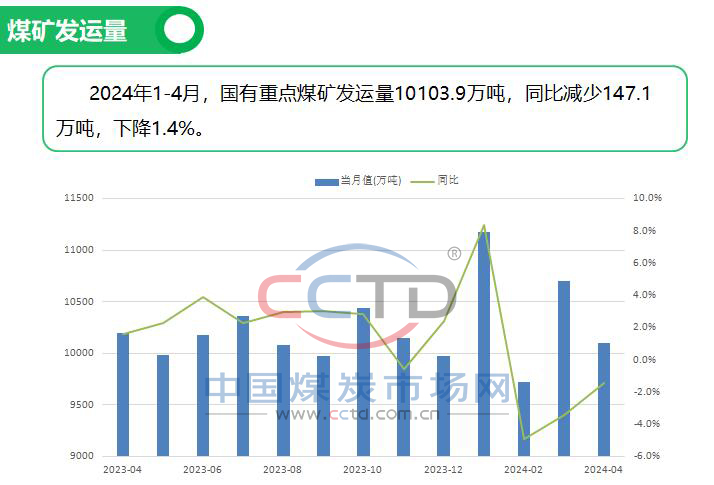Screen dimensions: 714x485
Task: Click the 11000 left axis label
Action: point(79,250)
